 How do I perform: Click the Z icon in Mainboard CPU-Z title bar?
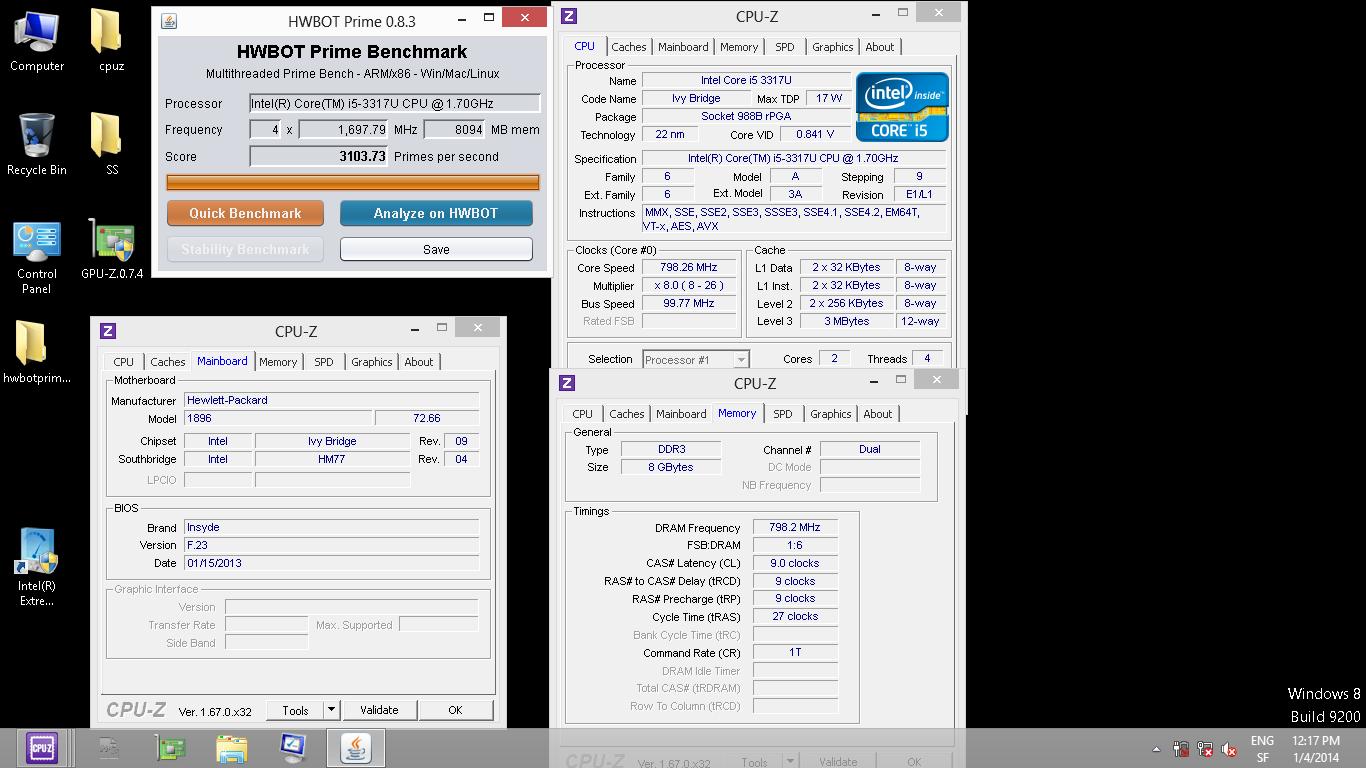108,331
